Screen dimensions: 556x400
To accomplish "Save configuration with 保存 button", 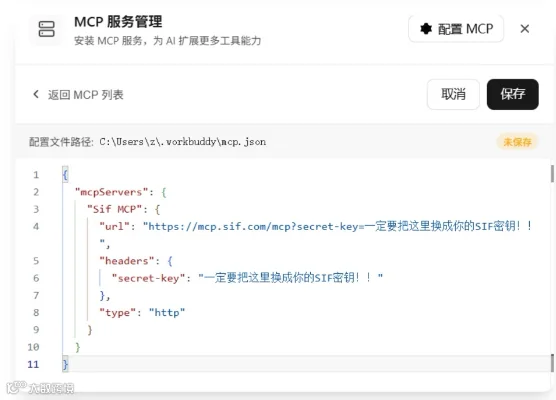I will (512, 94).
